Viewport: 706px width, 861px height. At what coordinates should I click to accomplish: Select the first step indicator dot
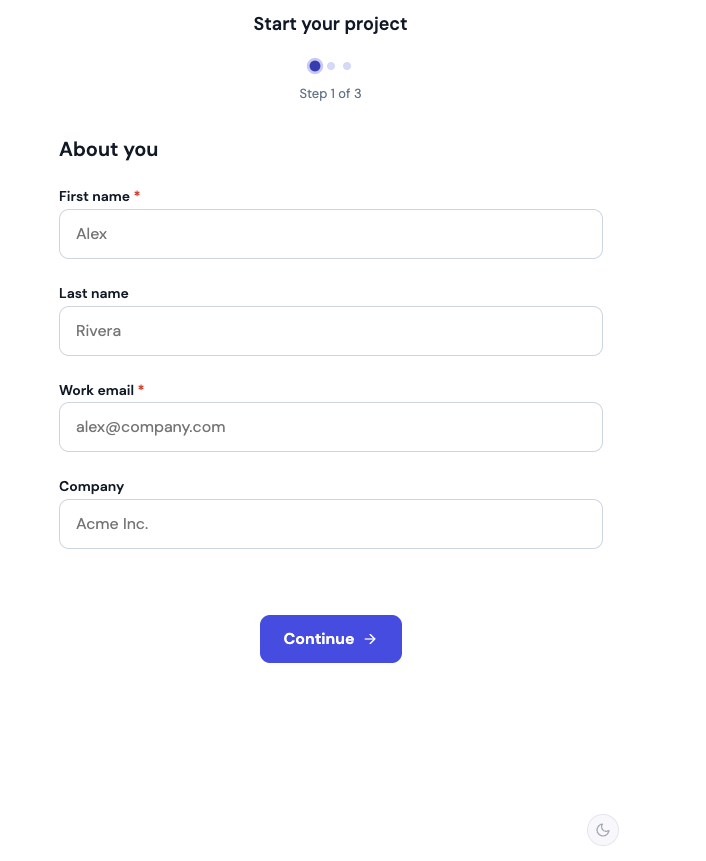coord(315,66)
